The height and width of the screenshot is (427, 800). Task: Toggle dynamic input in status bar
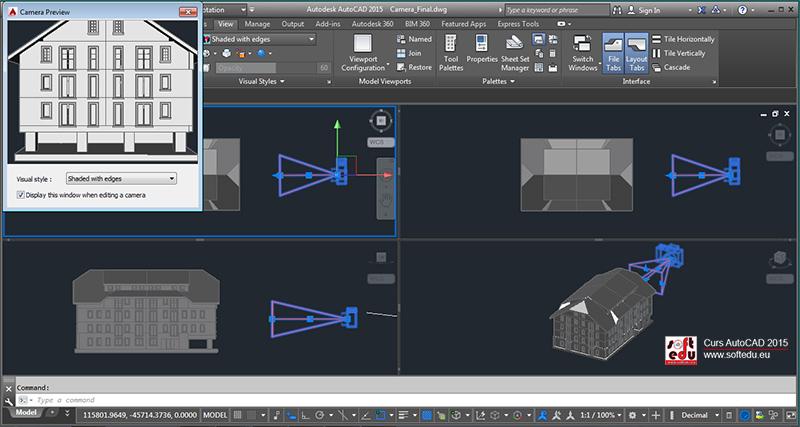291,415
